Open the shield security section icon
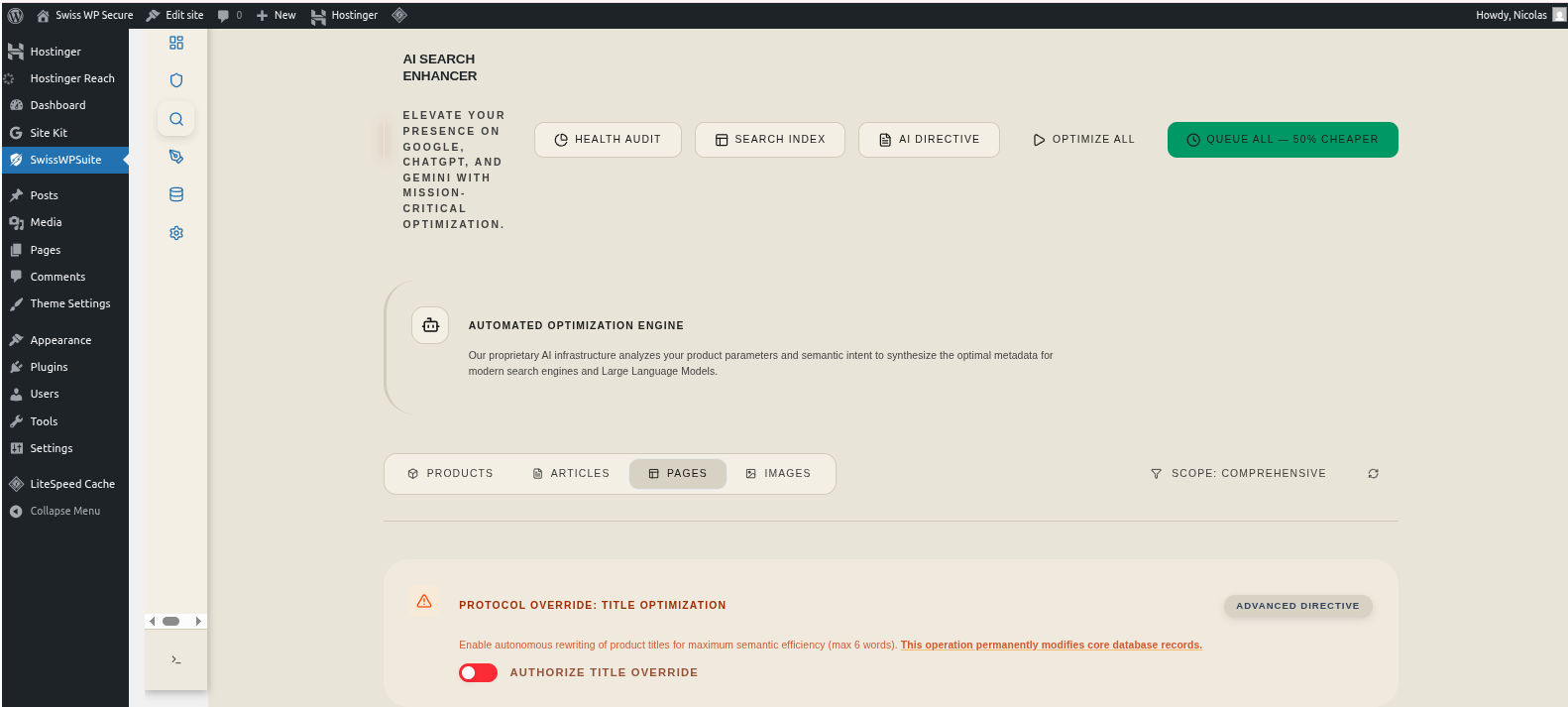The image size is (1568, 707). point(176,80)
